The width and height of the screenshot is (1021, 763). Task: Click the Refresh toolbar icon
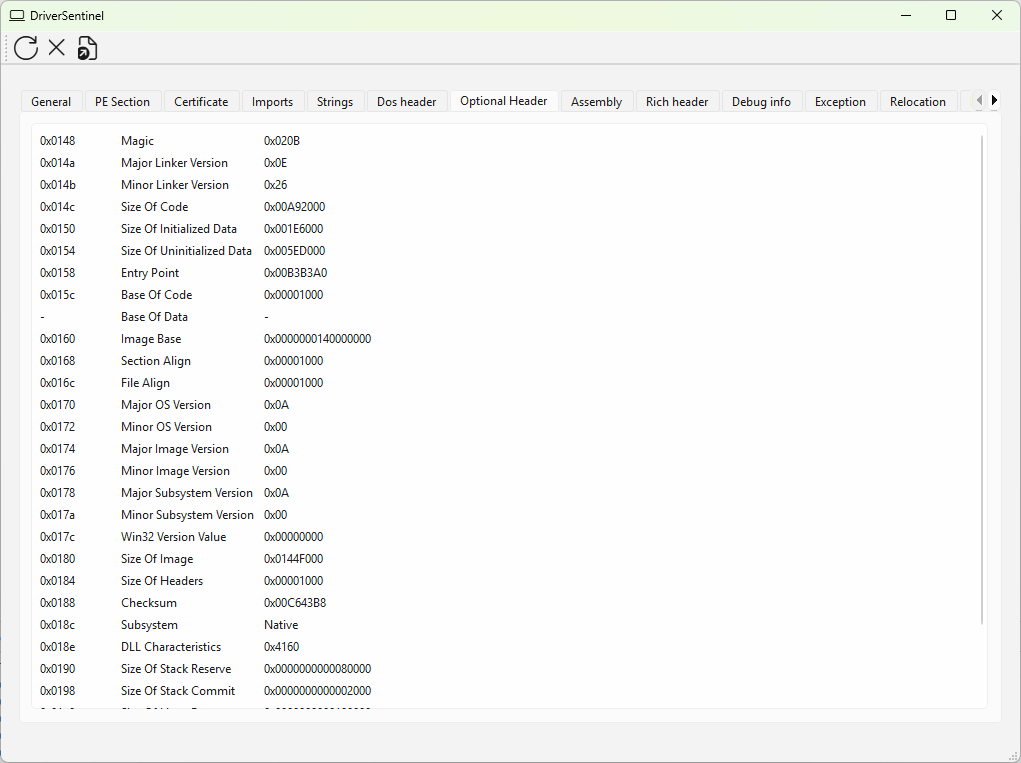click(x=26, y=47)
